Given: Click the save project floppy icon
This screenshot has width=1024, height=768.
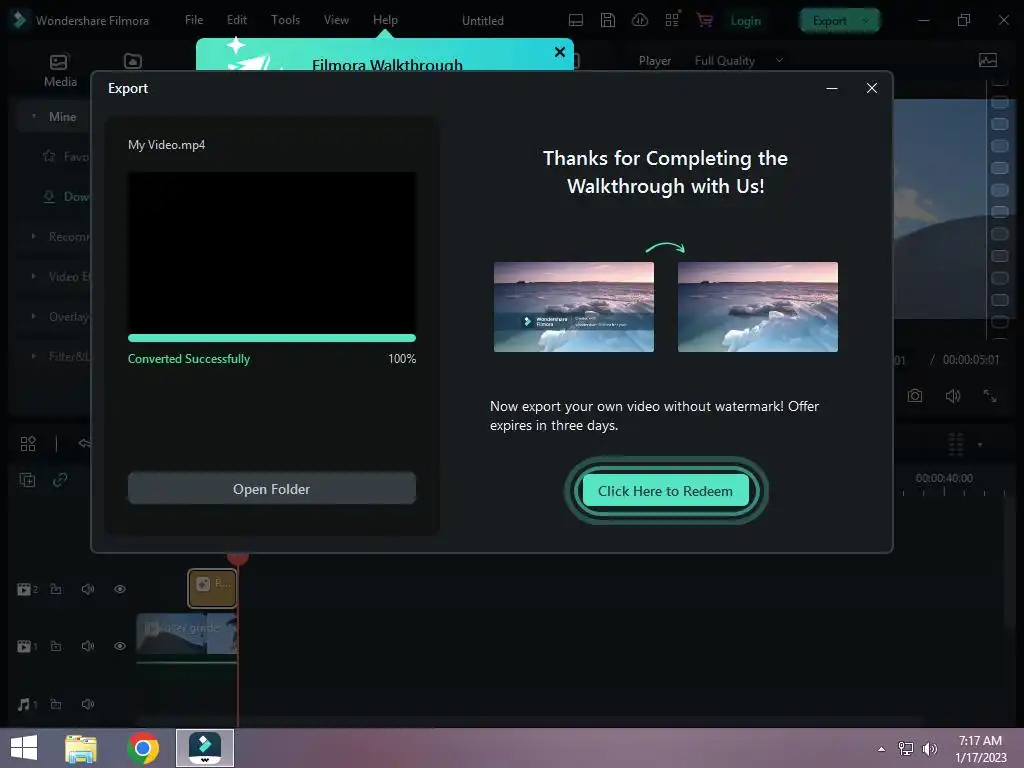Looking at the screenshot, I should [608, 20].
